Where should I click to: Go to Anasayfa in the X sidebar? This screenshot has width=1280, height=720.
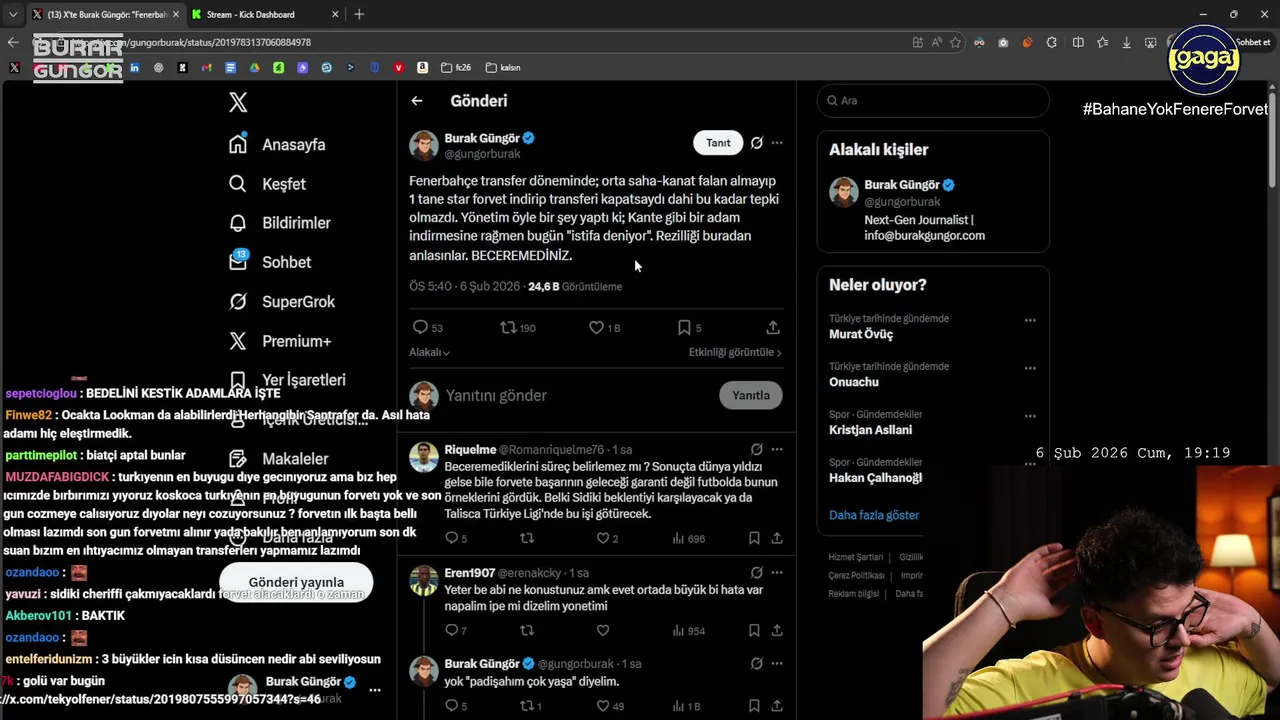click(277, 144)
